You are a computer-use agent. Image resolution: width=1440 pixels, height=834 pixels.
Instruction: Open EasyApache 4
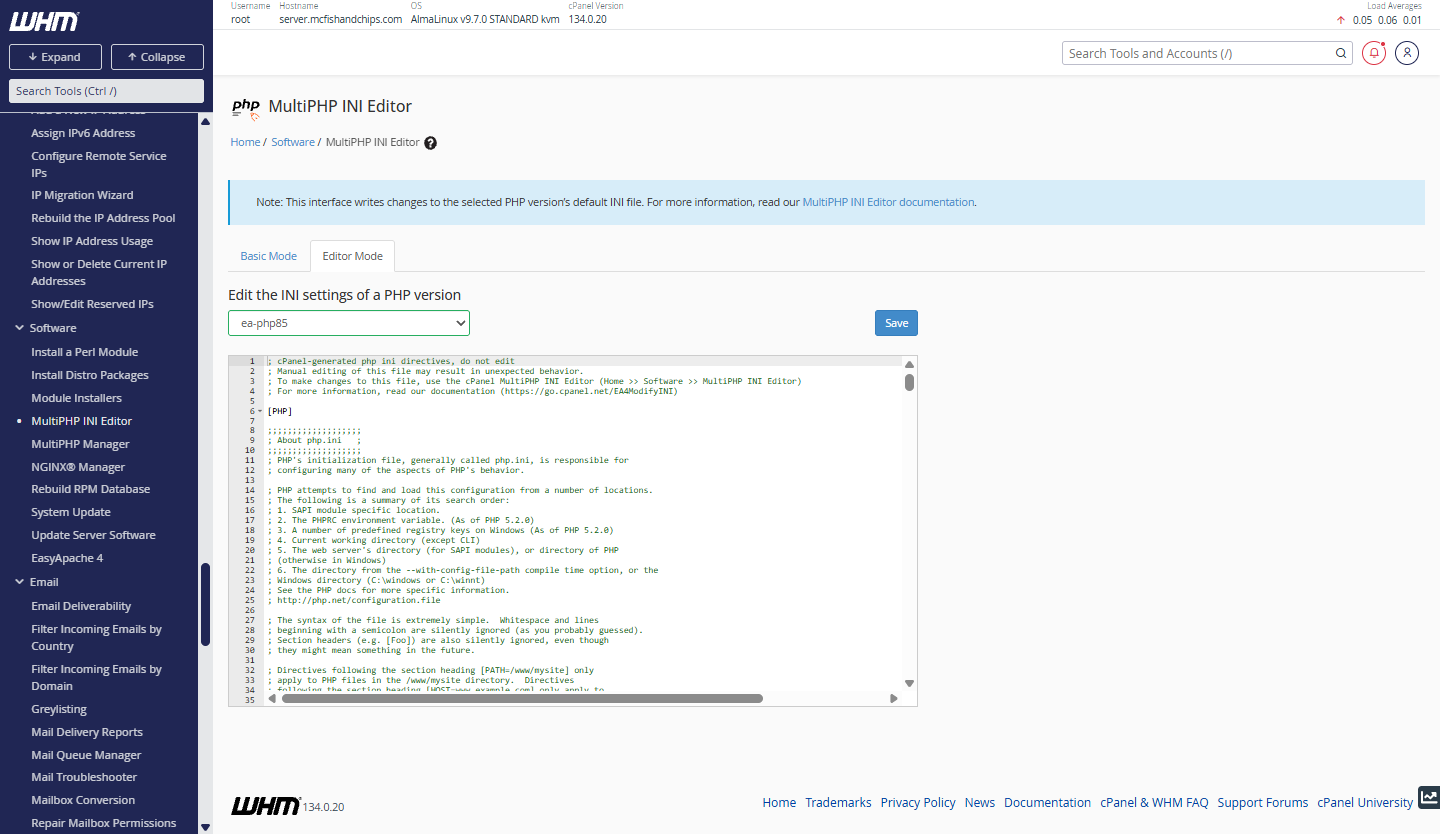pos(67,558)
